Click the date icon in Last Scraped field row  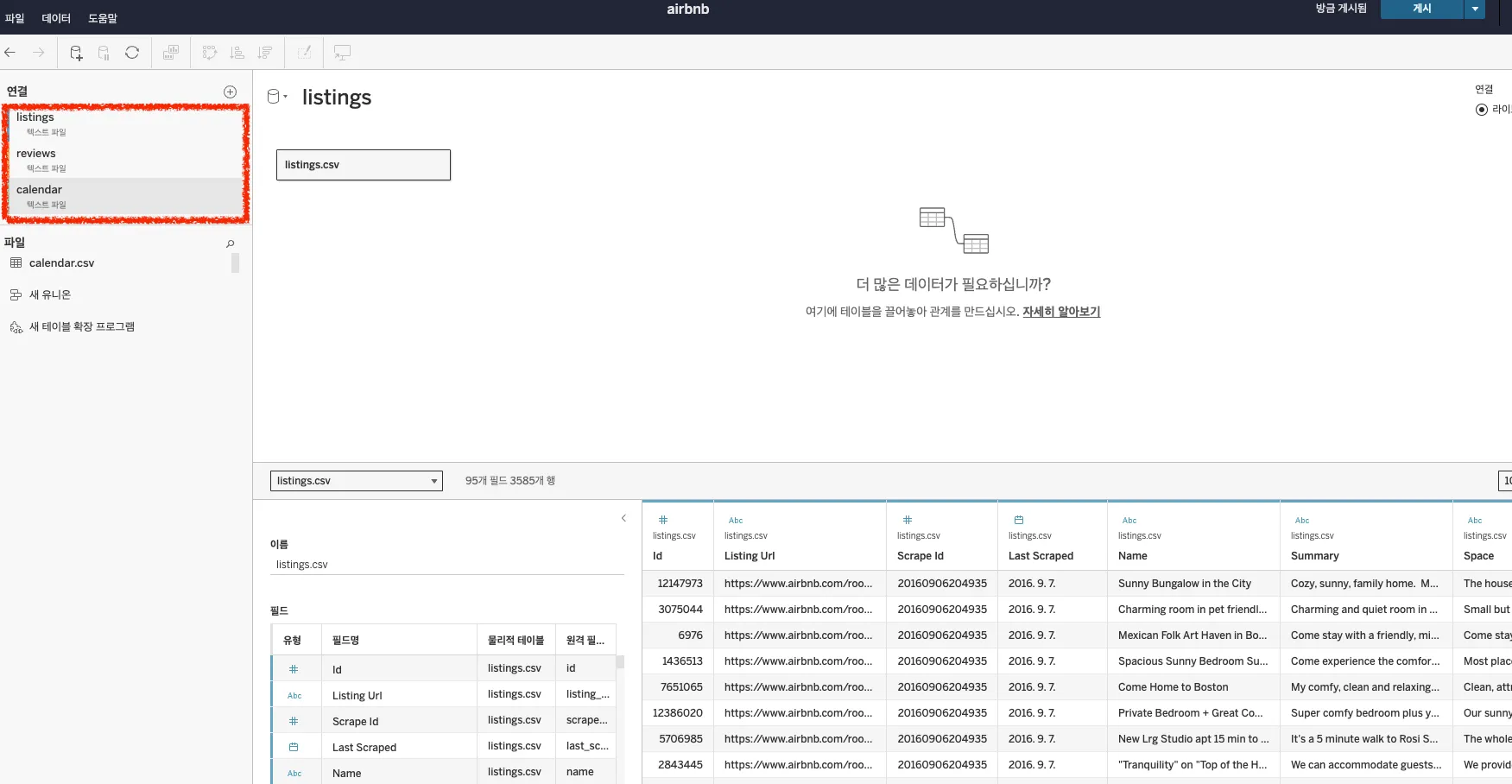(x=294, y=747)
